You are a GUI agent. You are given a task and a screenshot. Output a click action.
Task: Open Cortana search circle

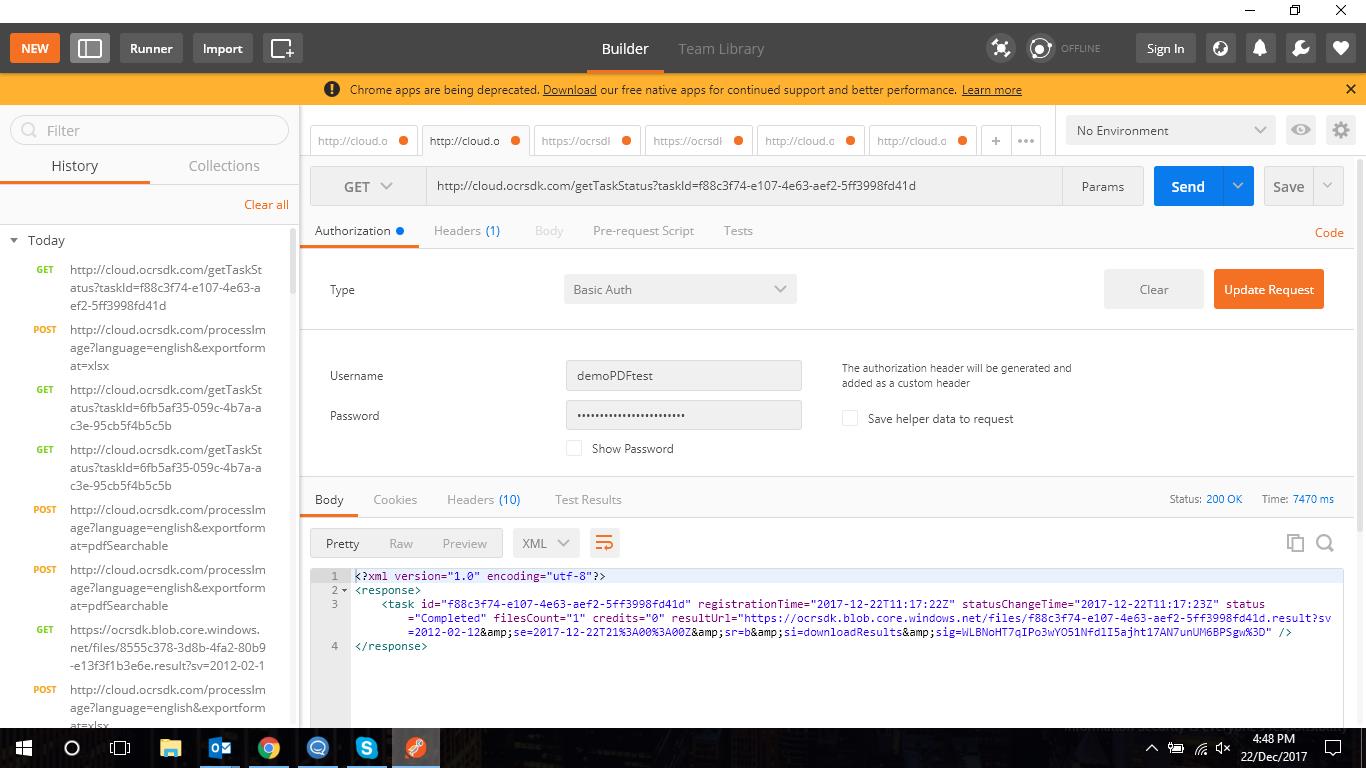point(72,748)
